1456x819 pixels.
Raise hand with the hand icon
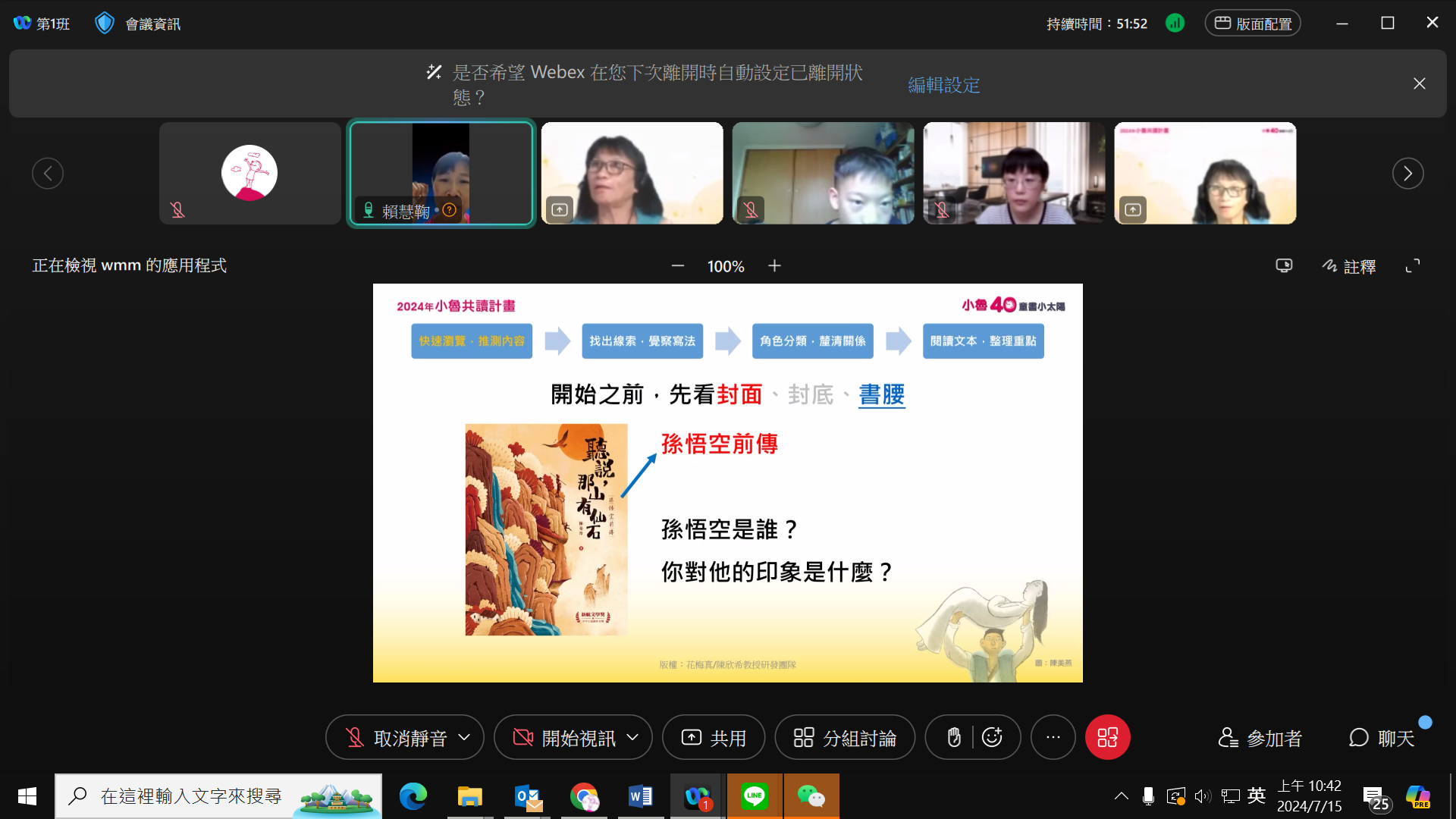(x=954, y=737)
